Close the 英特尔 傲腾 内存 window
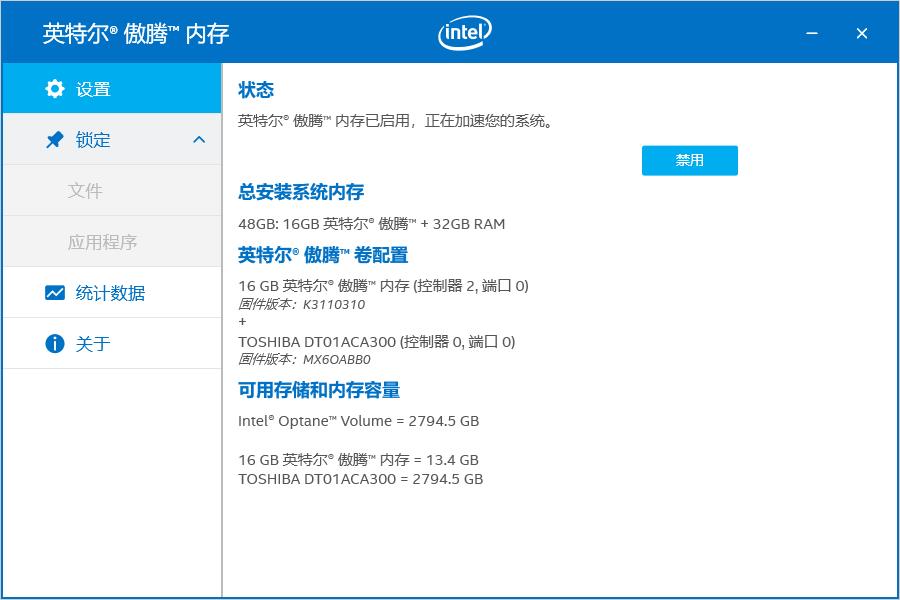The image size is (900, 600). point(862,33)
